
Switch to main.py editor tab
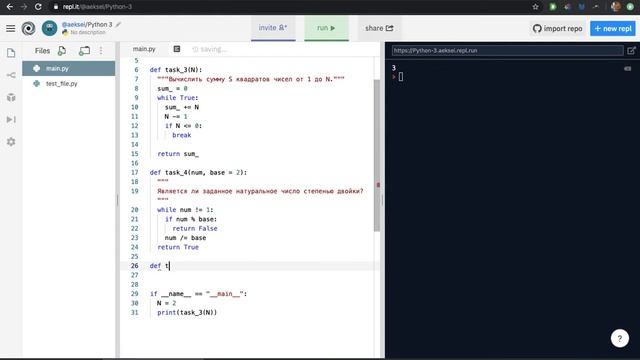pos(144,49)
